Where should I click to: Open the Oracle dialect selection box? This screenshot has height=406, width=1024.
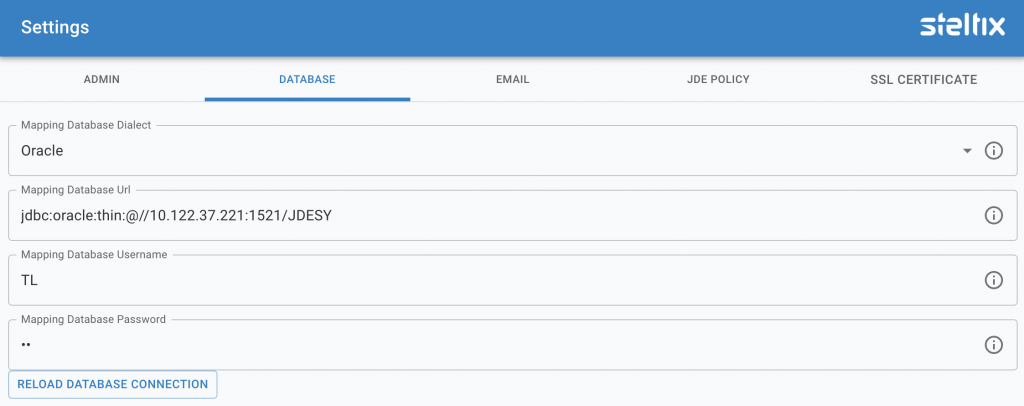480,151
